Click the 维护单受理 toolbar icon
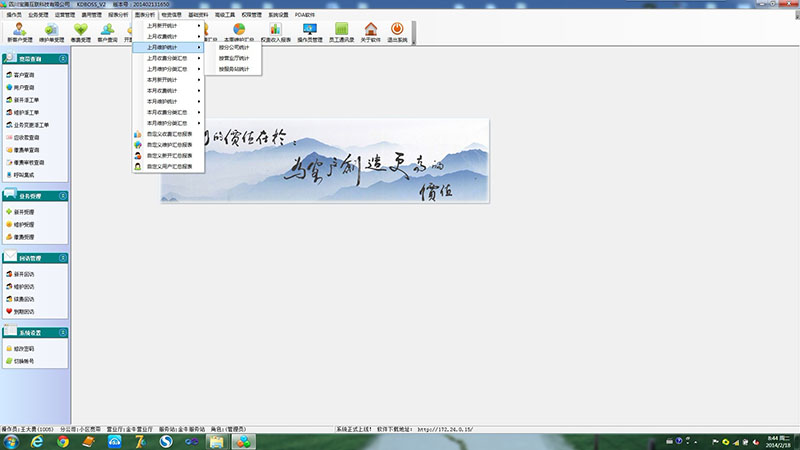The width and height of the screenshot is (800, 450). coord(52,33)
